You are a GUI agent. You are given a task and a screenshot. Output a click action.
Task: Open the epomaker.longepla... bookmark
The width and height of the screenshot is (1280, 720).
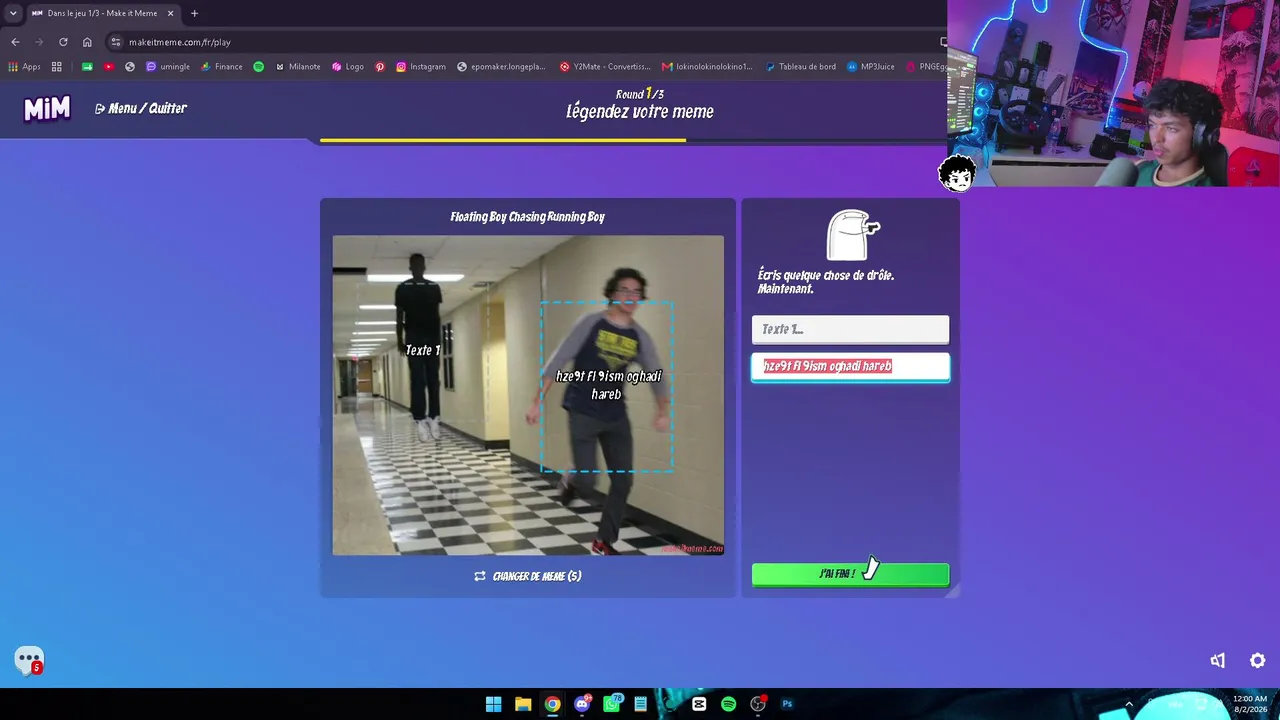tap(501, 67)
